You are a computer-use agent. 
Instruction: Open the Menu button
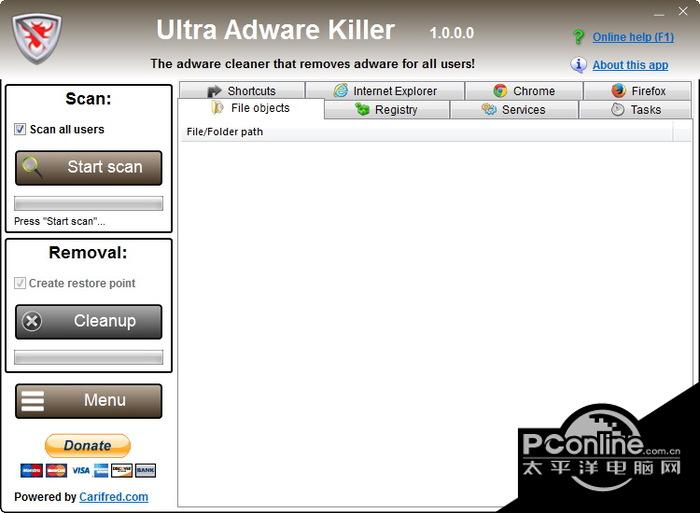(88, 401)
